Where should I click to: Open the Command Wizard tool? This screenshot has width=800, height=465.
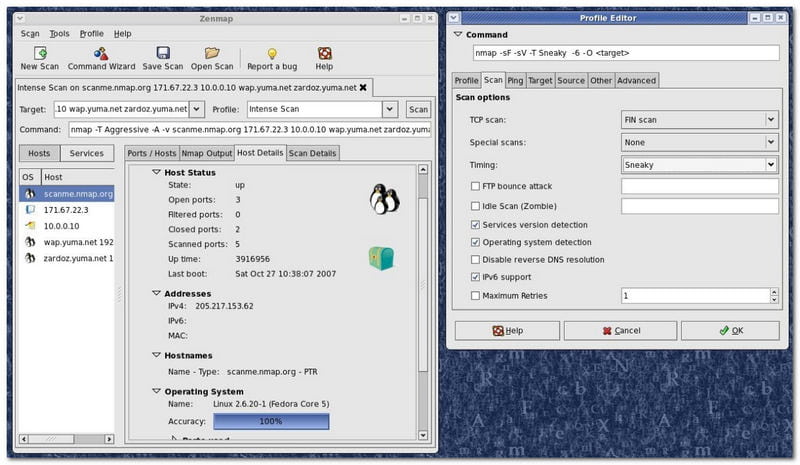point(101,58)
